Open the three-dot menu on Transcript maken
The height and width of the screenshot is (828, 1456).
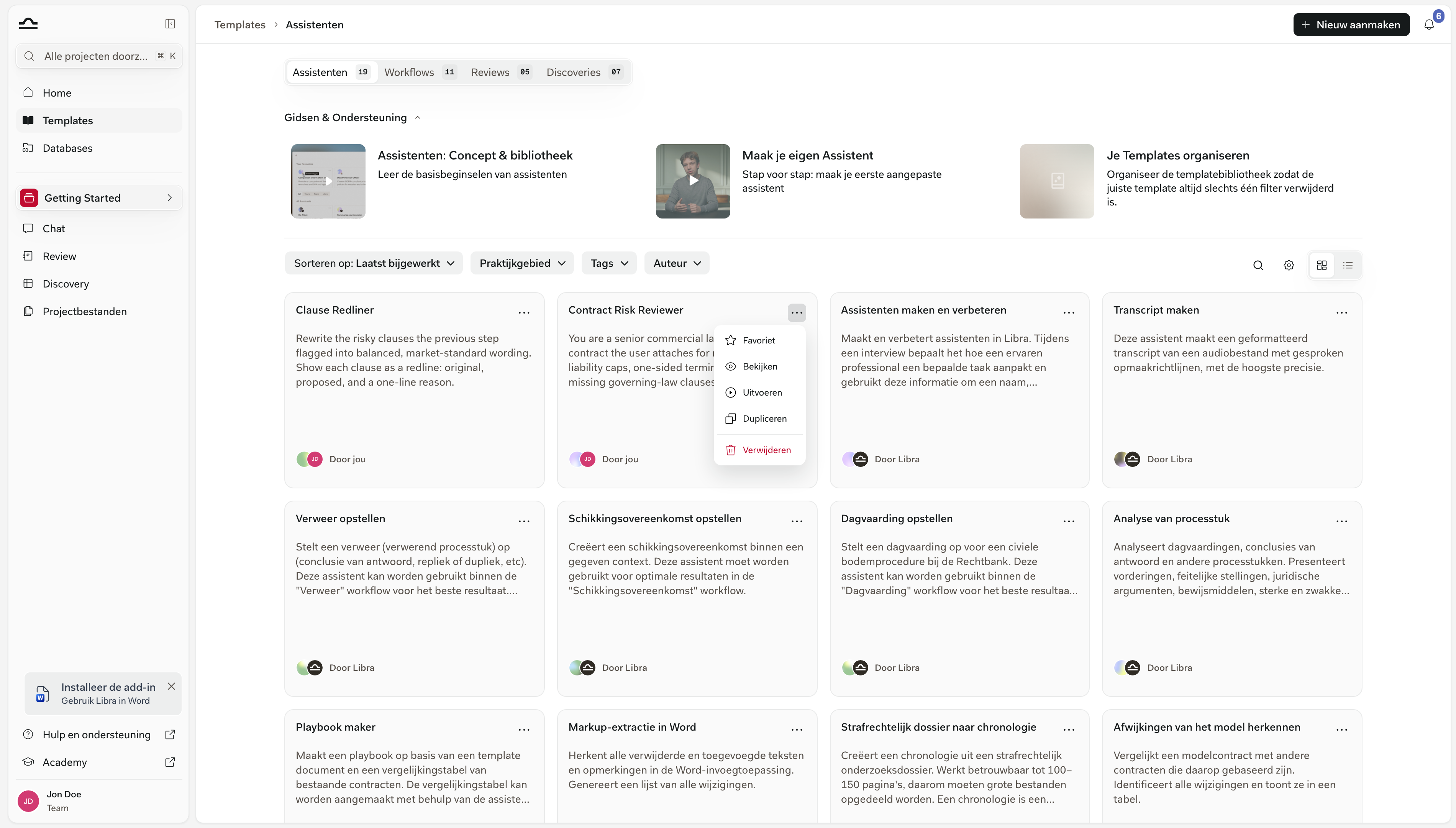(1342, 312)
